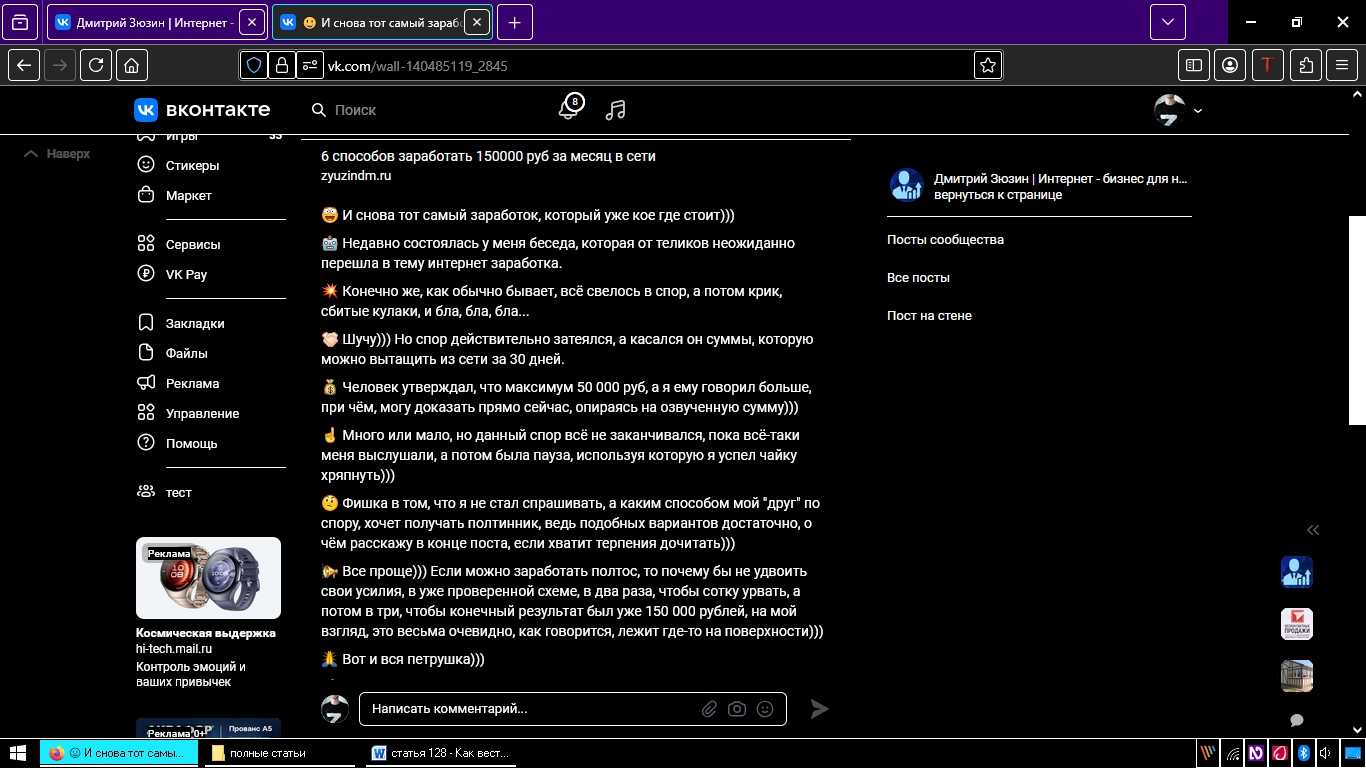This screenshot has width=1366, height=768.
Task: Open the VK music player icon
Action: [616, 110]
